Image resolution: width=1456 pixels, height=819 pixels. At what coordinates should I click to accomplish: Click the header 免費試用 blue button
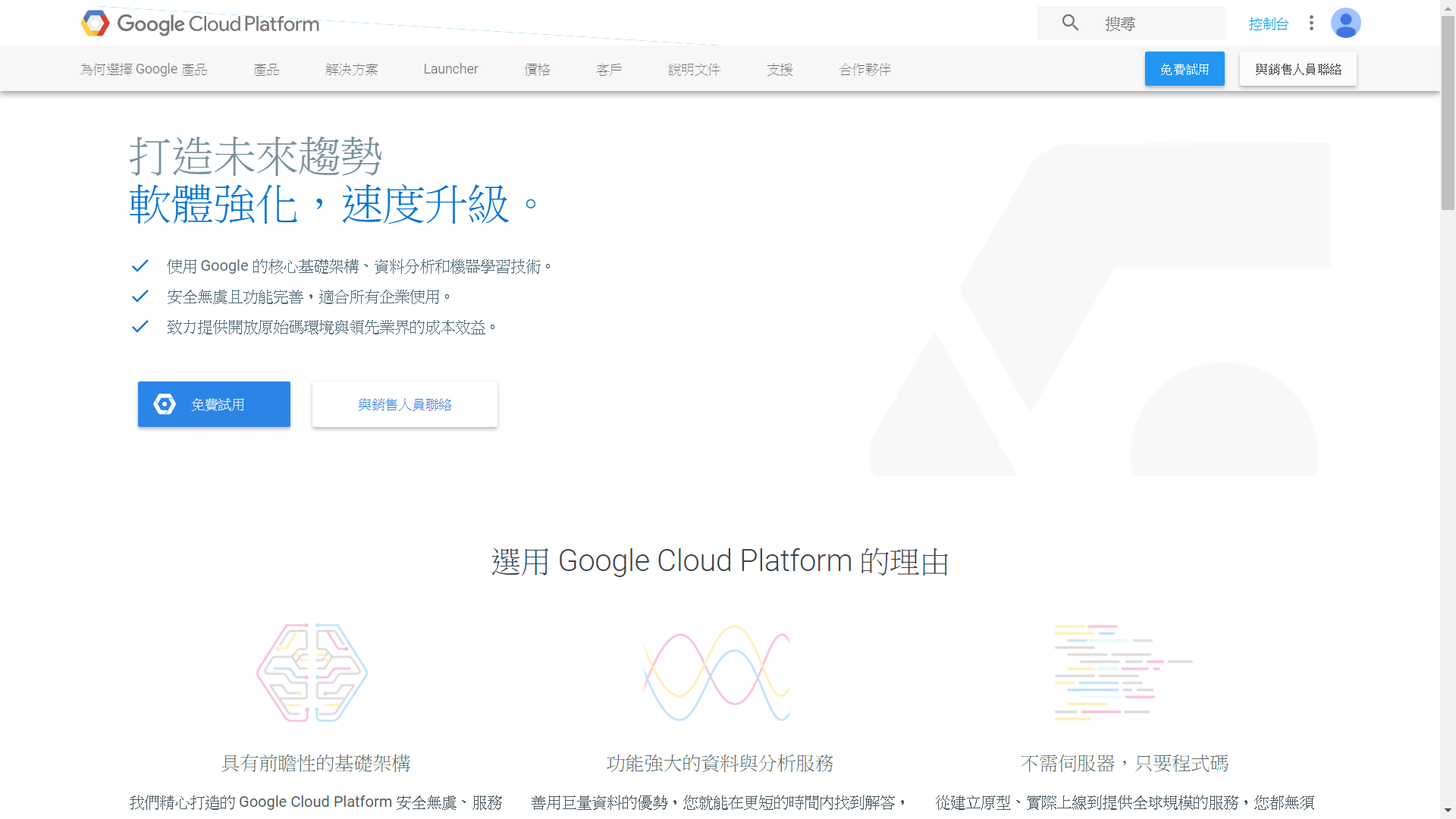tap(1185, 69)
